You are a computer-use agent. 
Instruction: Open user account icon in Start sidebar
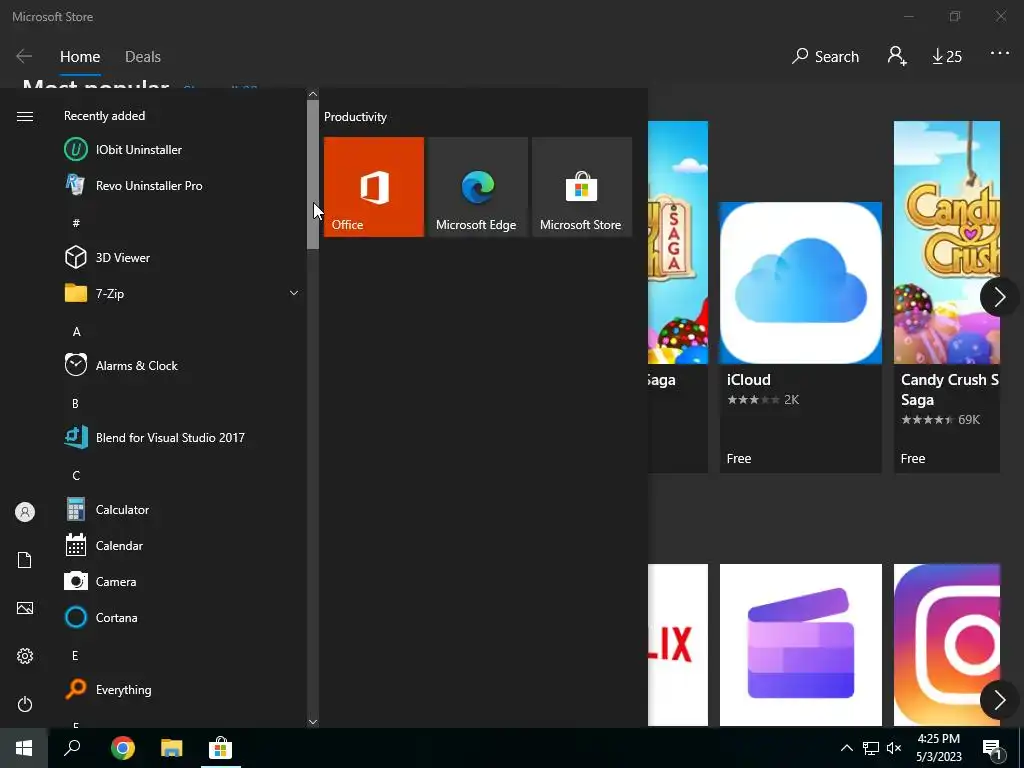25,512
